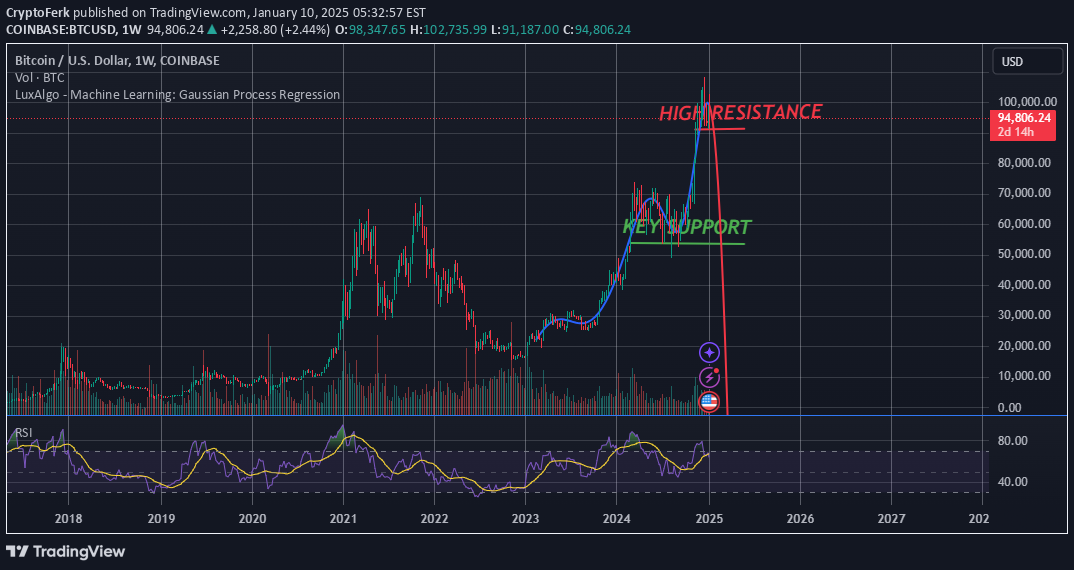The height and width of the screenshot is (570, 1074).
Task: Click the 70,000.00 price axis label
Action: click(x=1023, y=193)
